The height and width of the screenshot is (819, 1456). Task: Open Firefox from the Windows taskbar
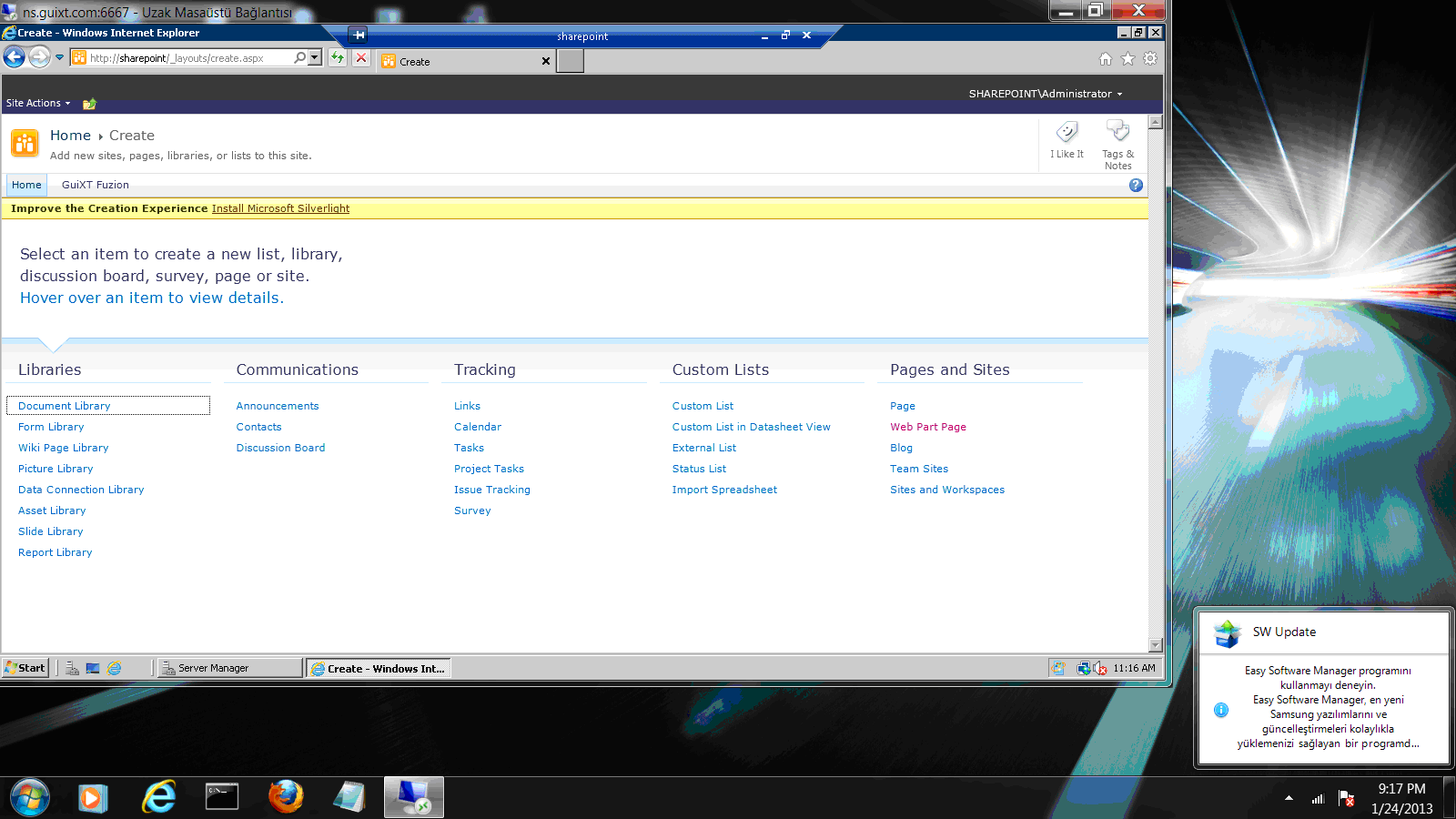coord(286,797)
